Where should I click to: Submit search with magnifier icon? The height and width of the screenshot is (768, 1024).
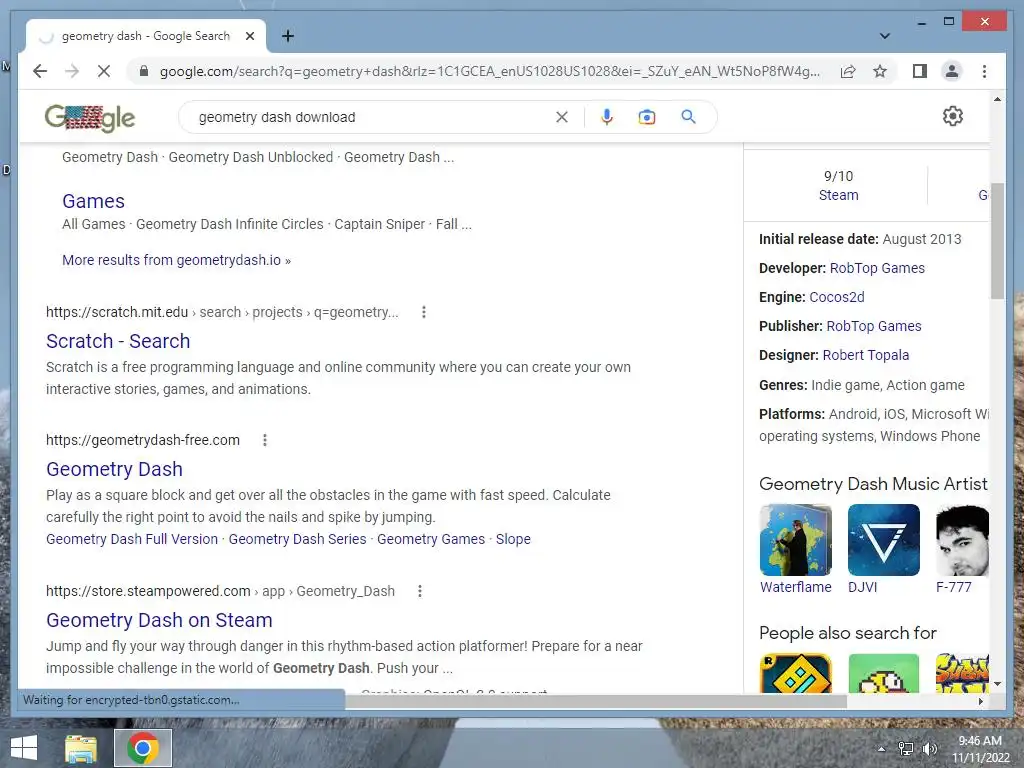pyautogui.click(x=688, y=117)
